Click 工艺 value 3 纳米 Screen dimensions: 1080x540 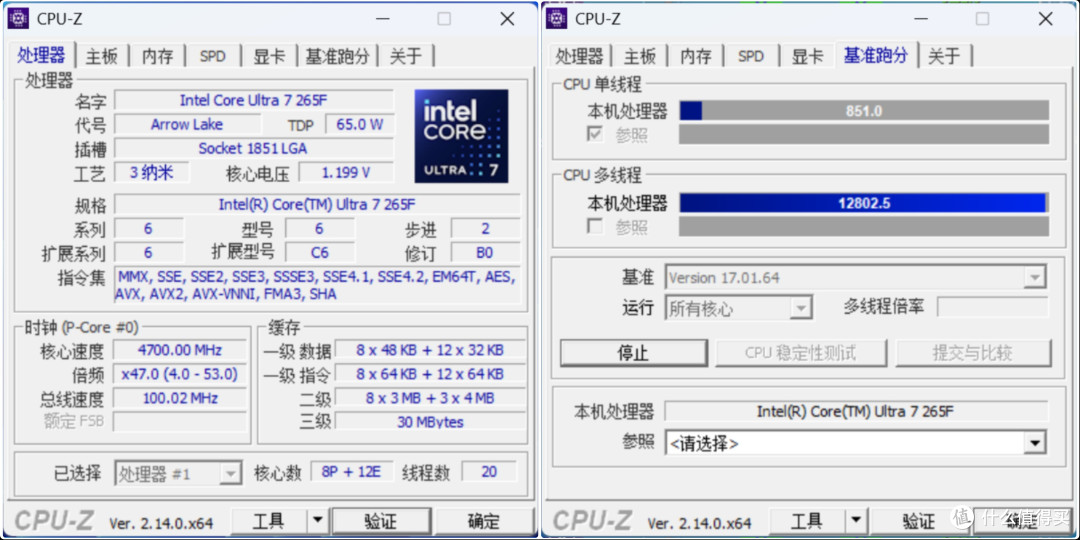(152, 172)
